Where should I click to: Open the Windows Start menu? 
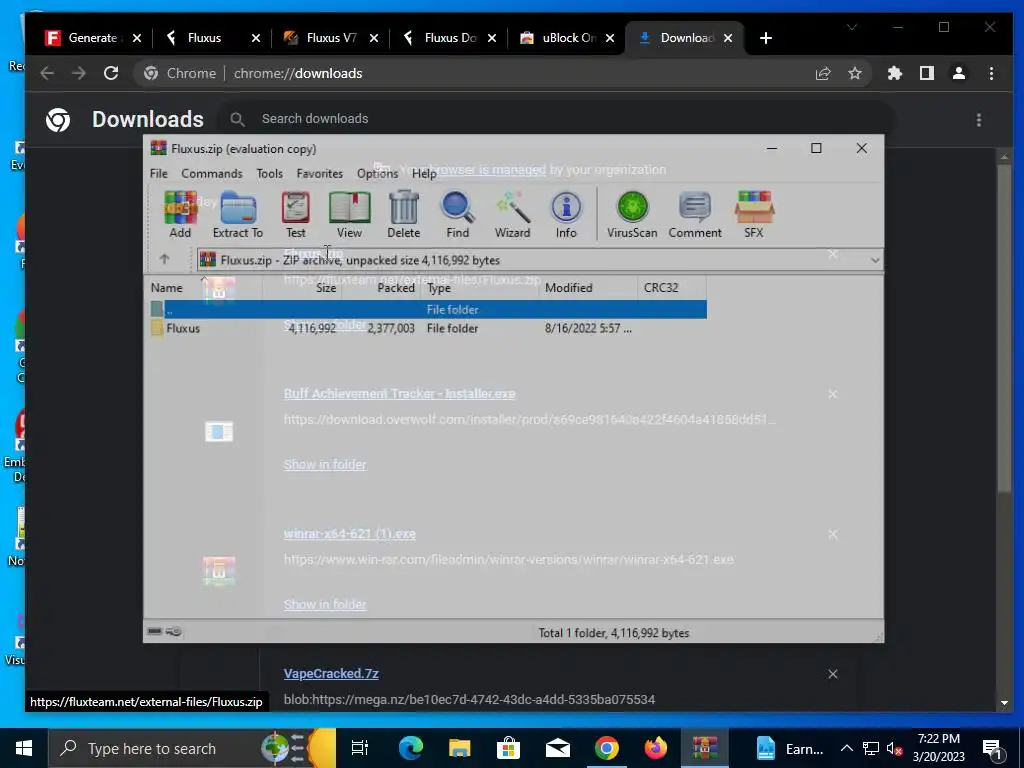tap(24, 748)
